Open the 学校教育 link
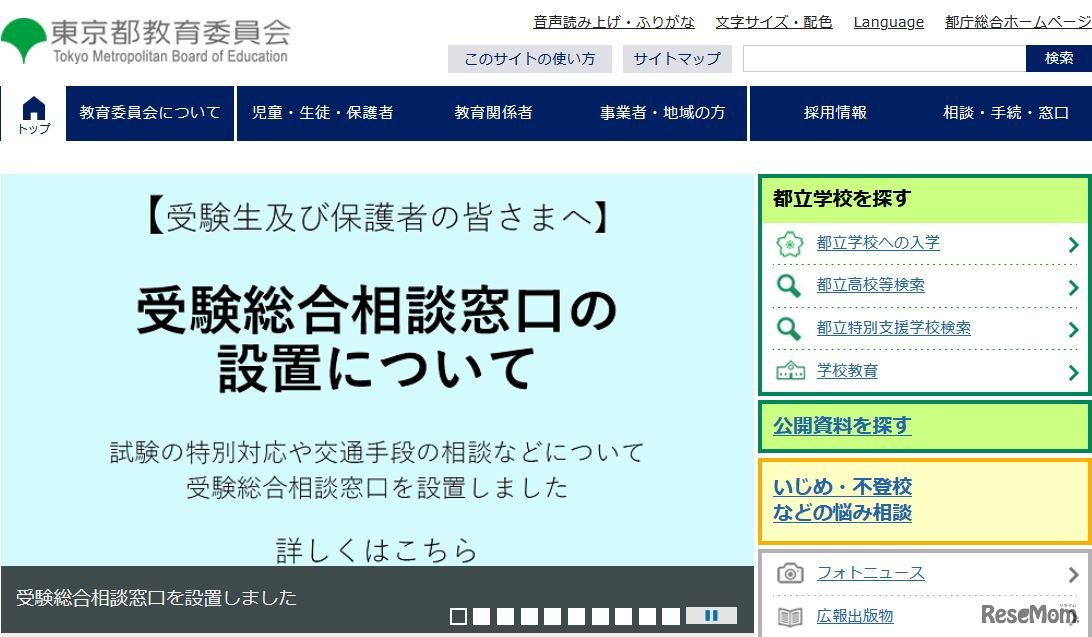Viewport: 1092px width, 637px height. point(847,370)
